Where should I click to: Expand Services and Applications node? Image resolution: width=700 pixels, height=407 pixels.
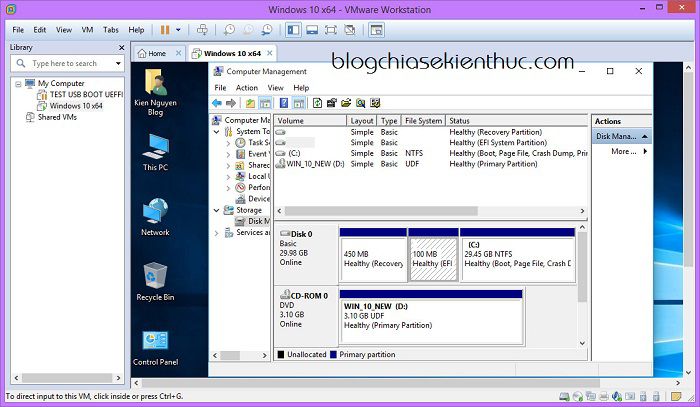tap(217, 233)
